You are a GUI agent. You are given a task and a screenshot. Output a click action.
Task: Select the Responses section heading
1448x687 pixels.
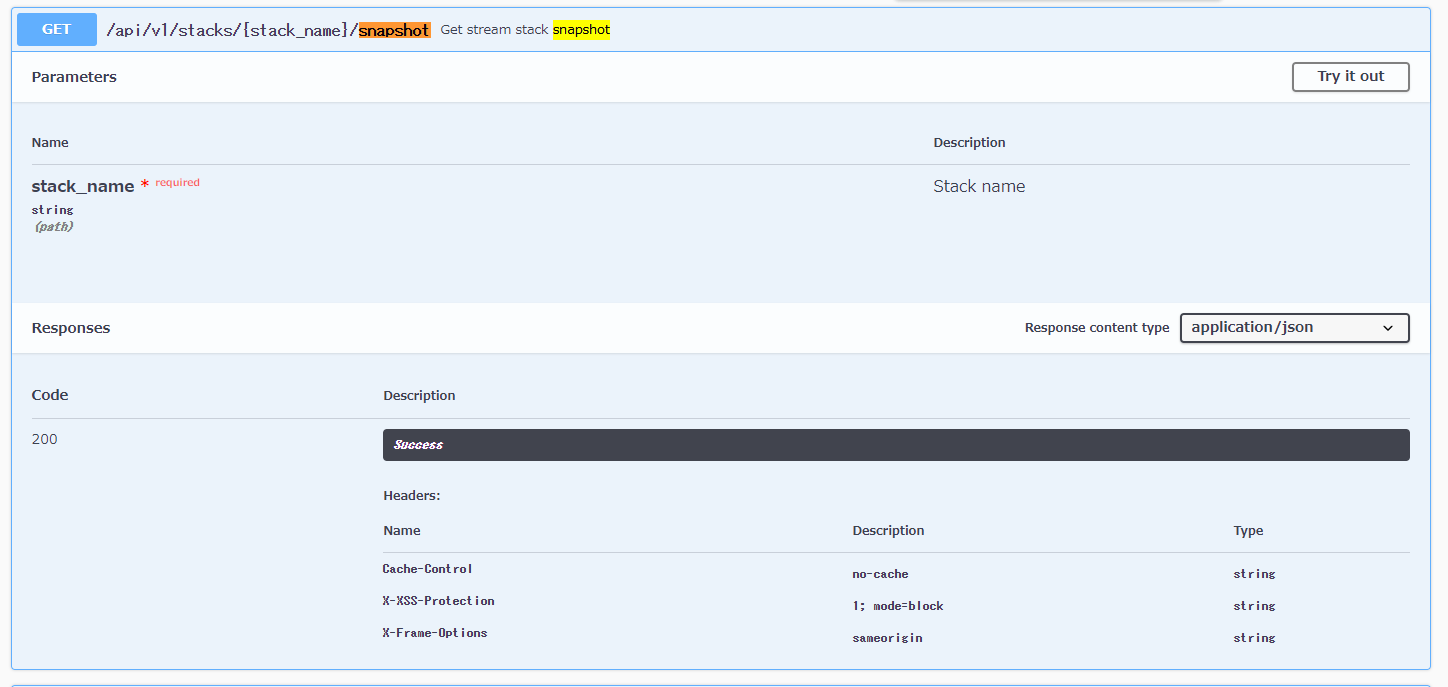point(71,328)
